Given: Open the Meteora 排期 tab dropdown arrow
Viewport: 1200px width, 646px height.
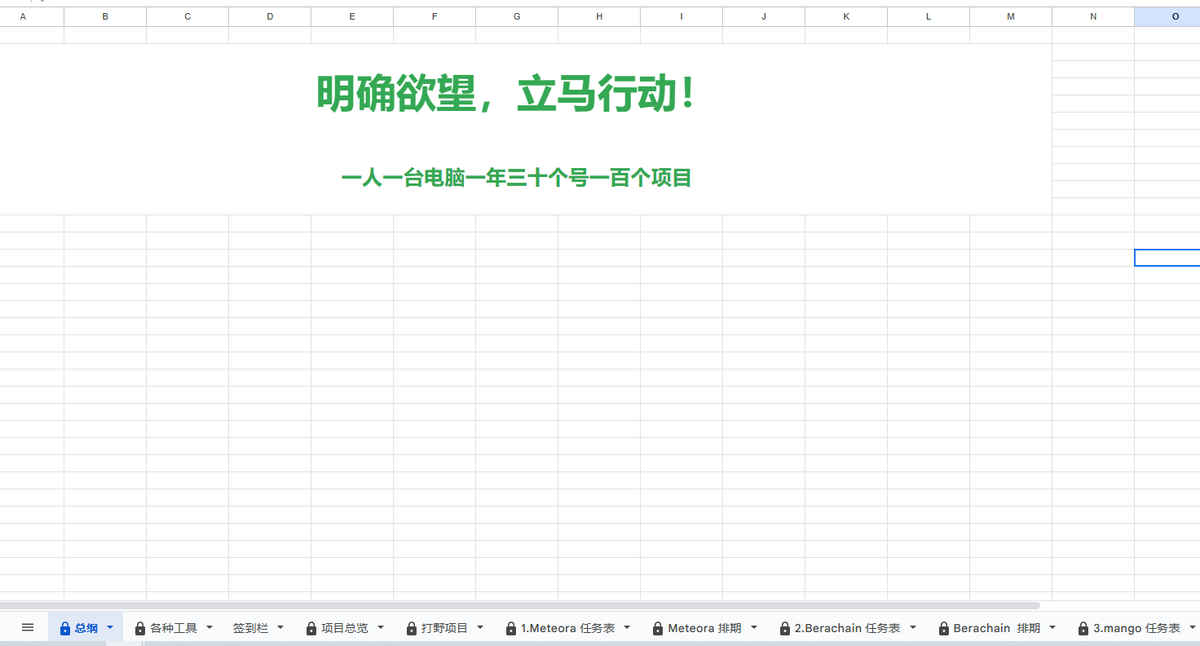Looking at the screenshot, I should (x=754, y=628).
